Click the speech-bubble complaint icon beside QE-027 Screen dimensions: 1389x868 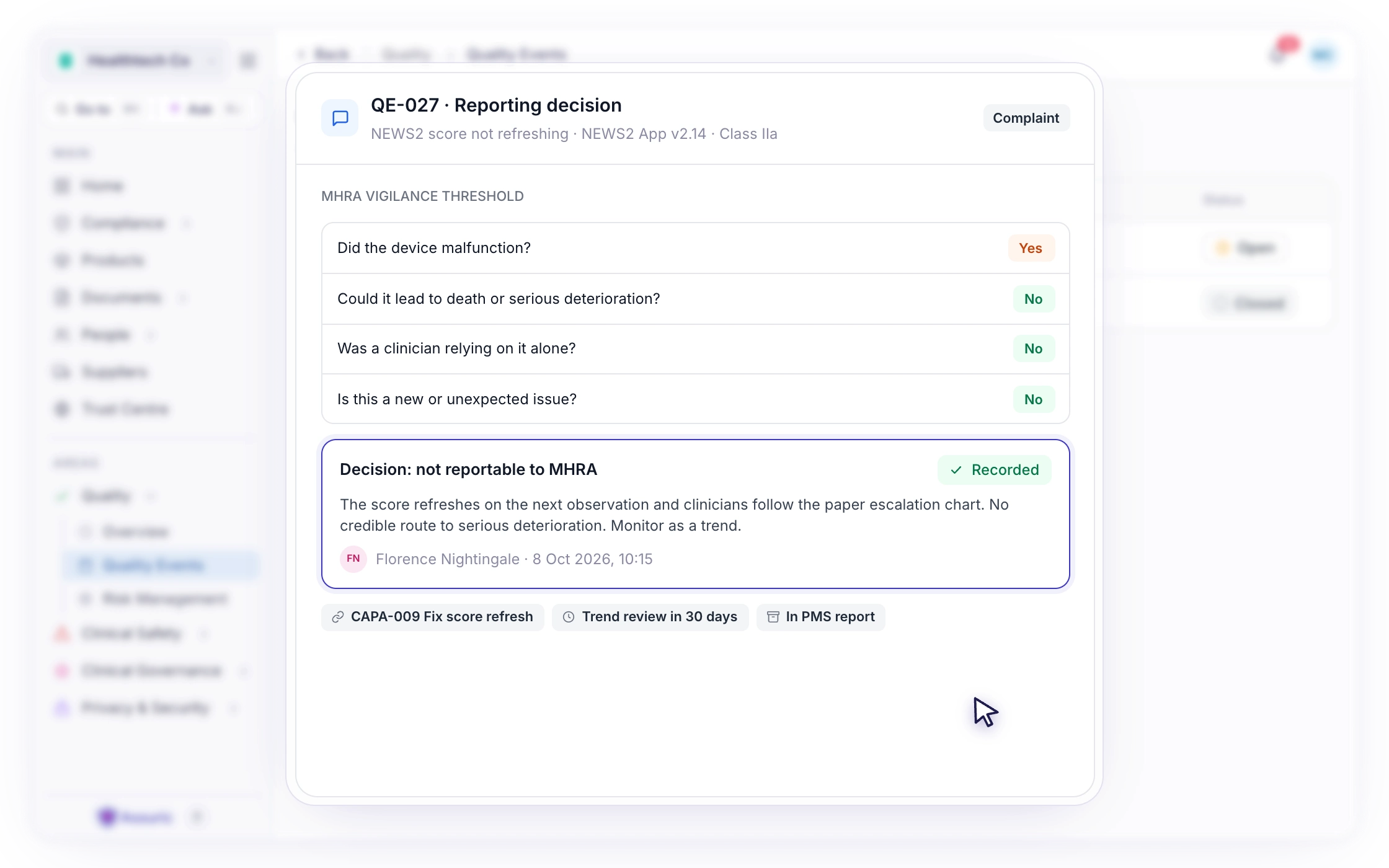click(340, 118)
